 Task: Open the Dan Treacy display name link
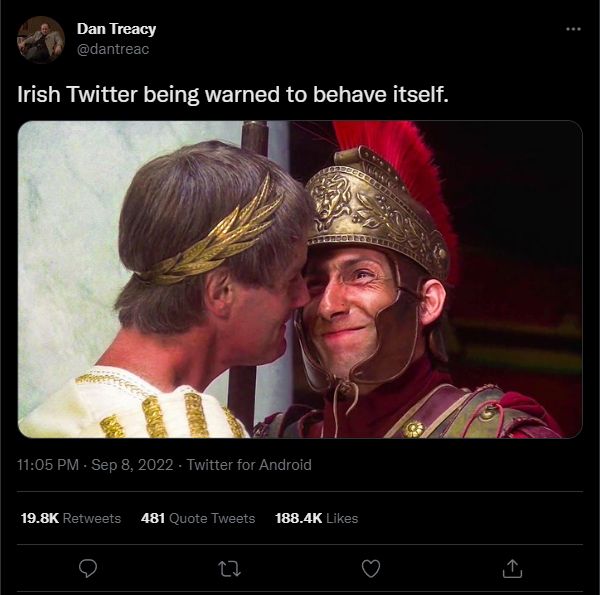117,29
